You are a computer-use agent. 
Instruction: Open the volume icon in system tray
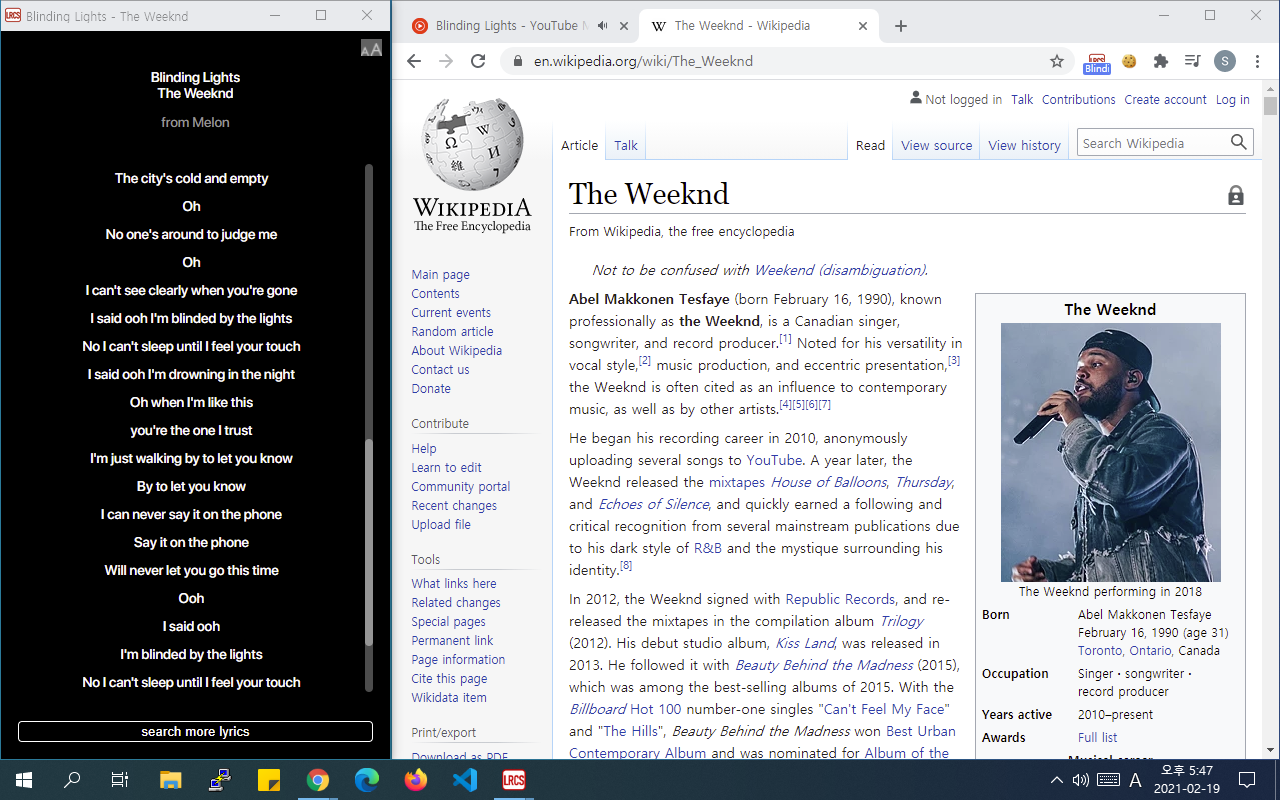(1081, 780)
